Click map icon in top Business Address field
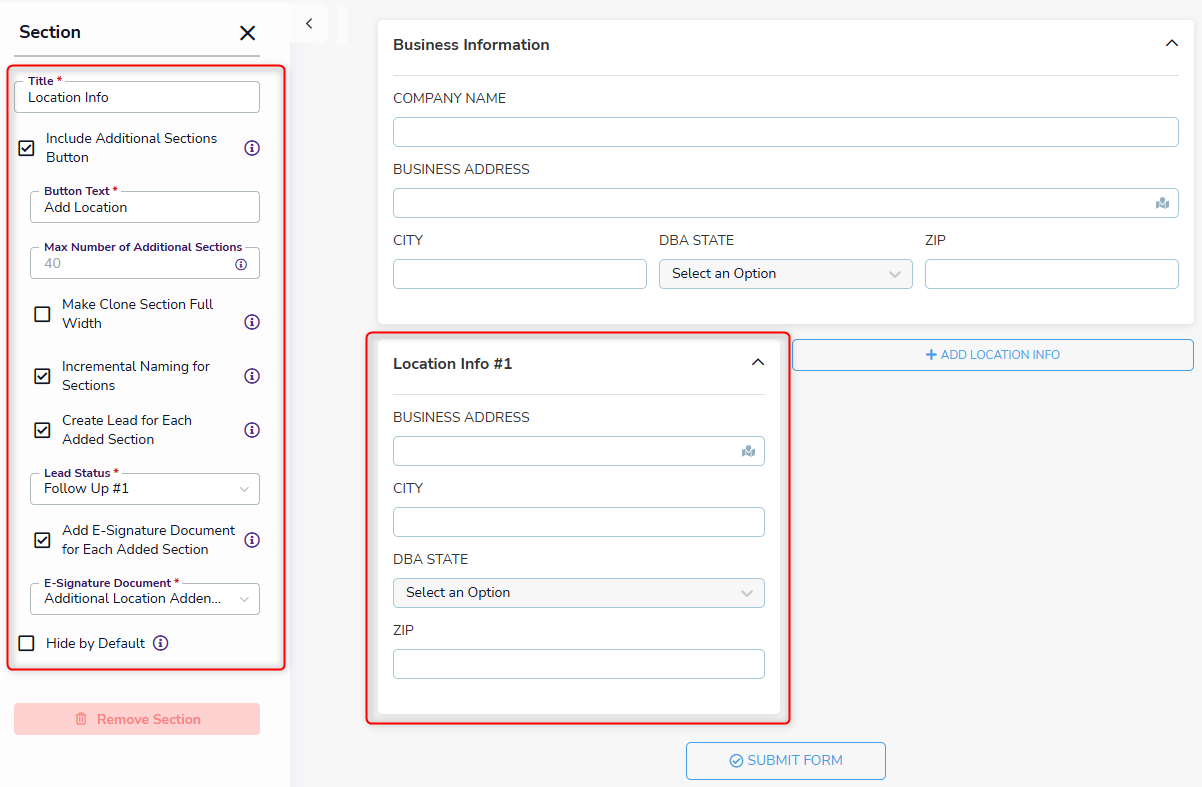 tap(1162, 203)
